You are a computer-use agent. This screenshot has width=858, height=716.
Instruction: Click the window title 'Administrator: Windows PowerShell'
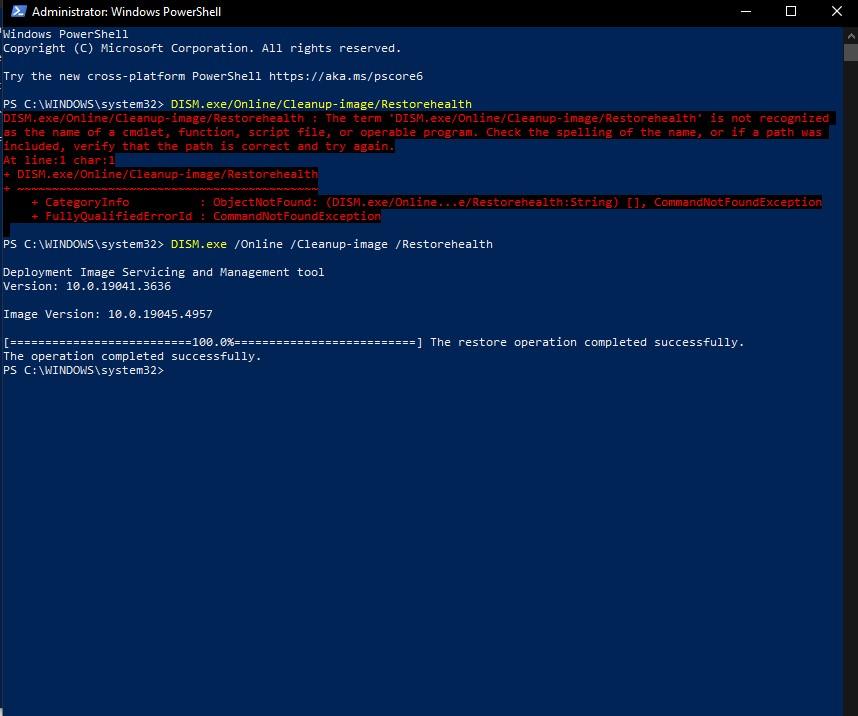(127, 12)
